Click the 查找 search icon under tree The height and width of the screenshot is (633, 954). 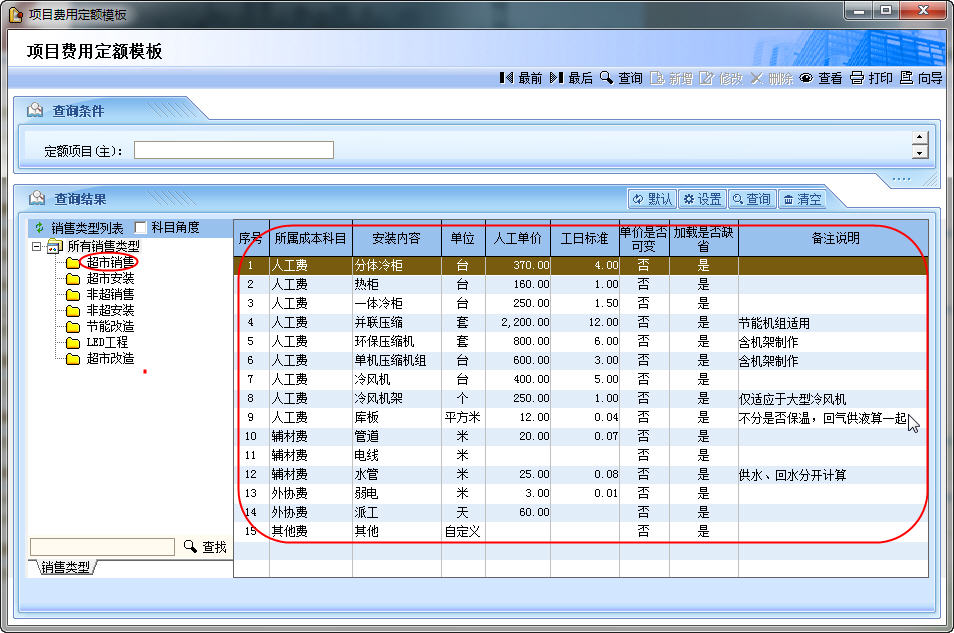(205, 547)
